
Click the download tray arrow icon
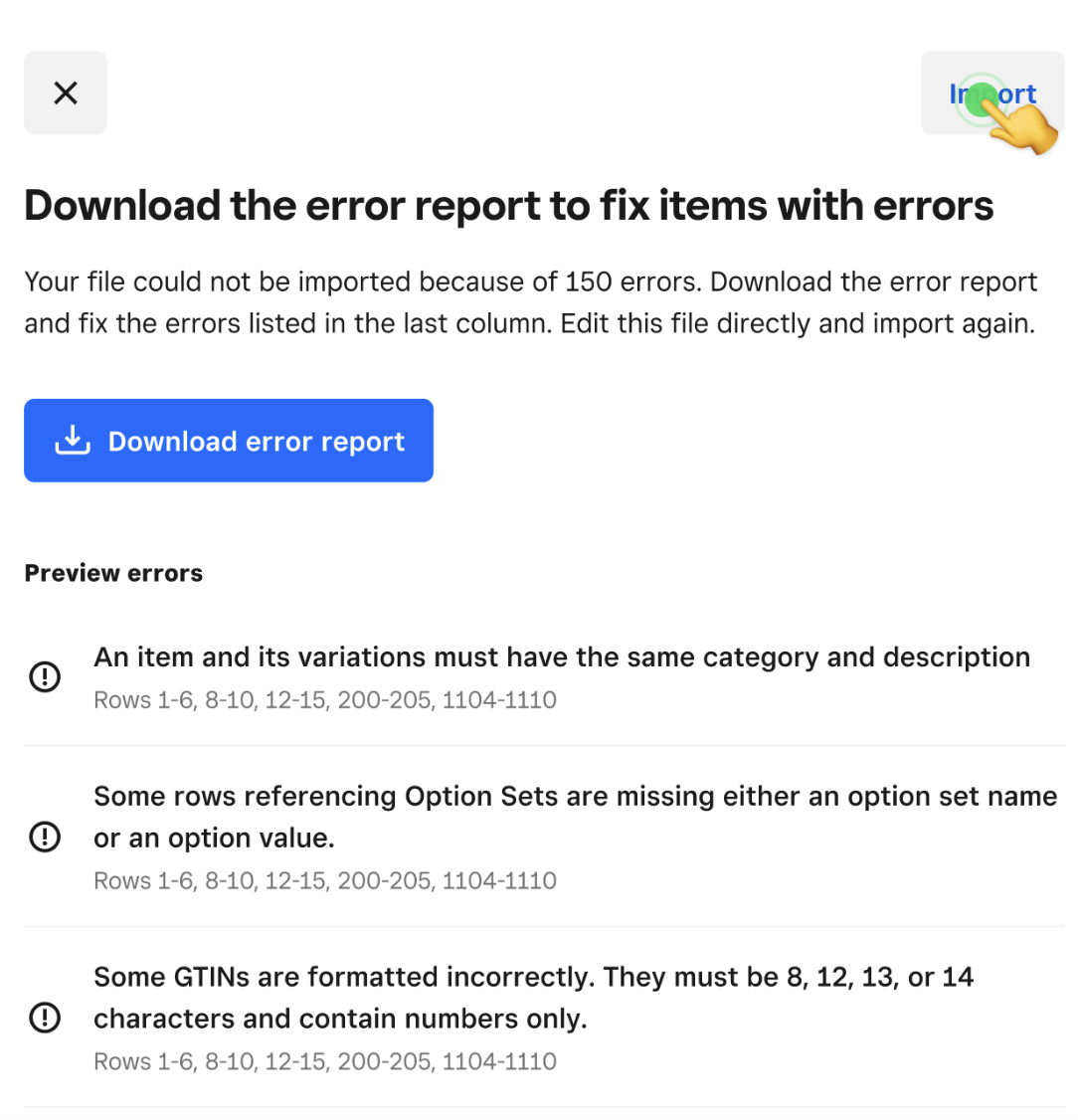tap(73, 441)
